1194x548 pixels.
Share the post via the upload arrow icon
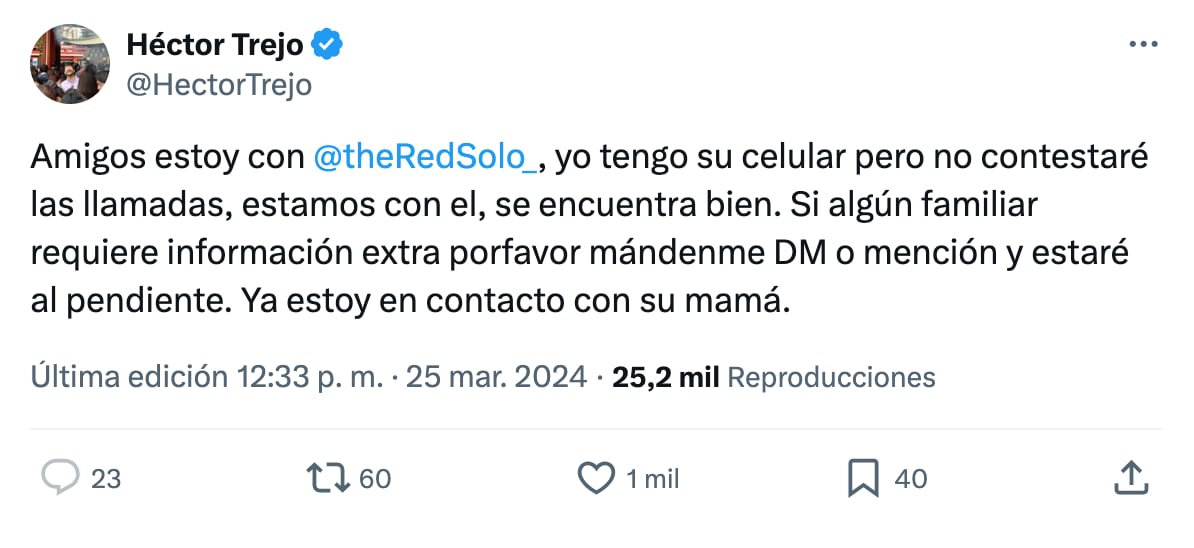(1129, 478)
